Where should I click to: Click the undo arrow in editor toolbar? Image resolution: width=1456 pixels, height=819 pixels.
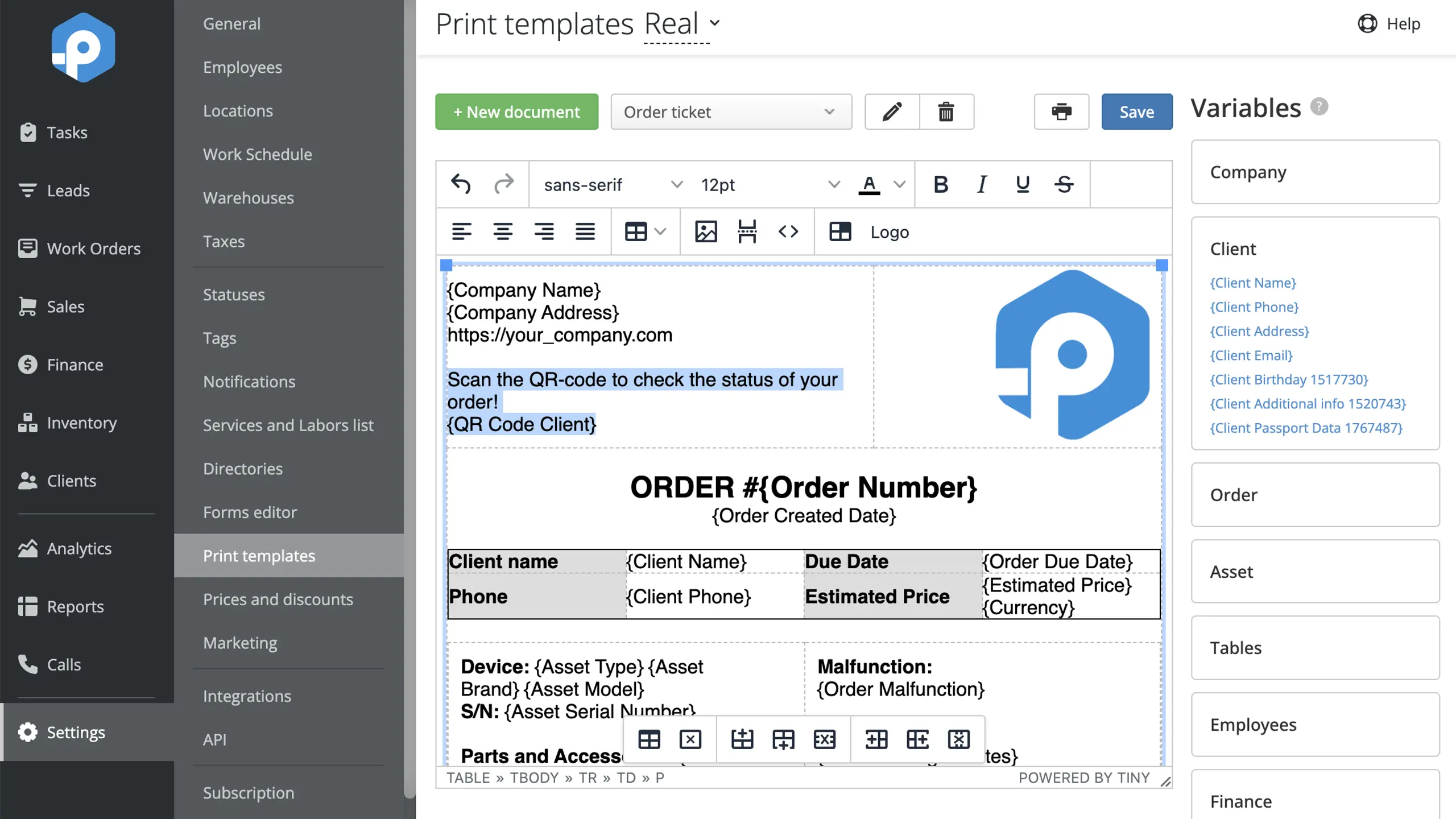(x=461, y=184)
